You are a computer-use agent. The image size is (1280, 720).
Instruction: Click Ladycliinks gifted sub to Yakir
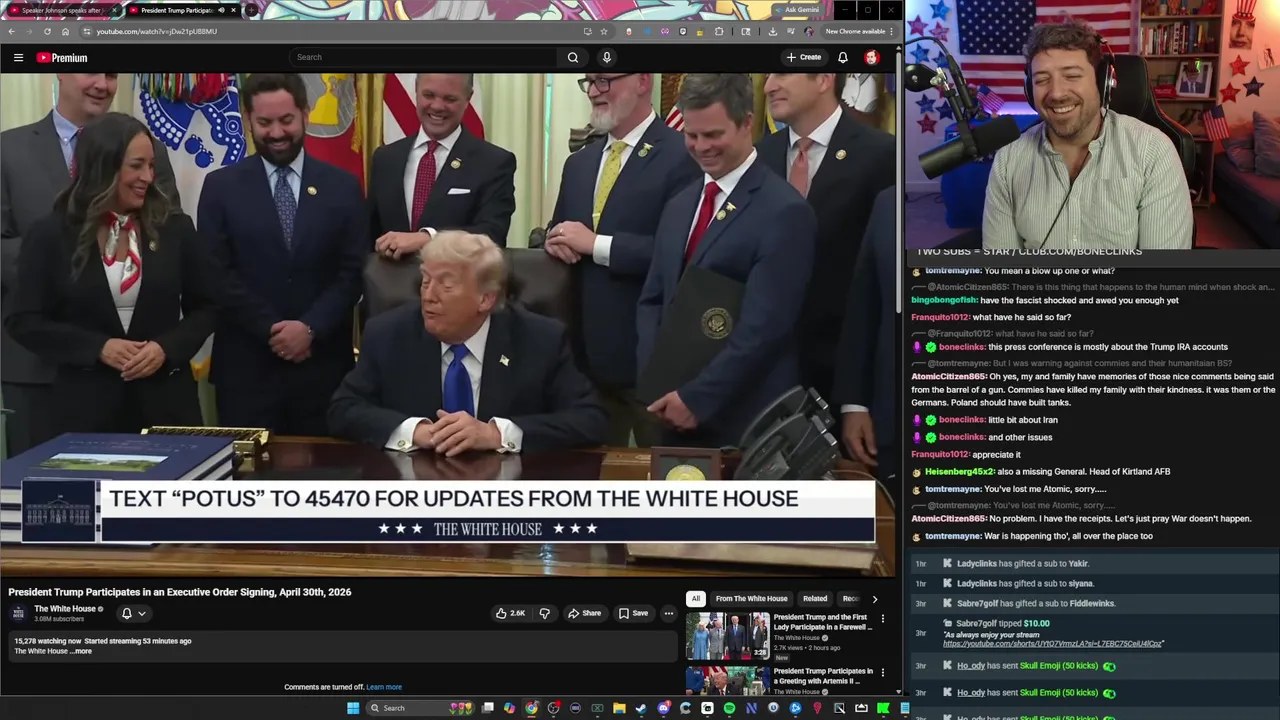[x=1022, y=564]
